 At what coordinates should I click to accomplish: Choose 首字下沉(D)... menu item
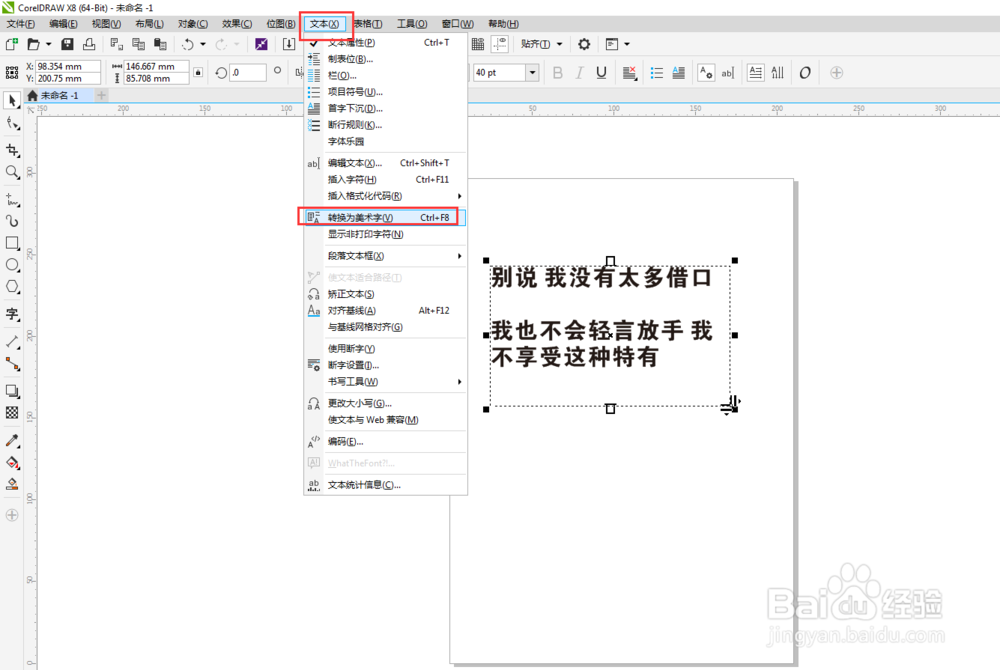[x=386, y=108]
